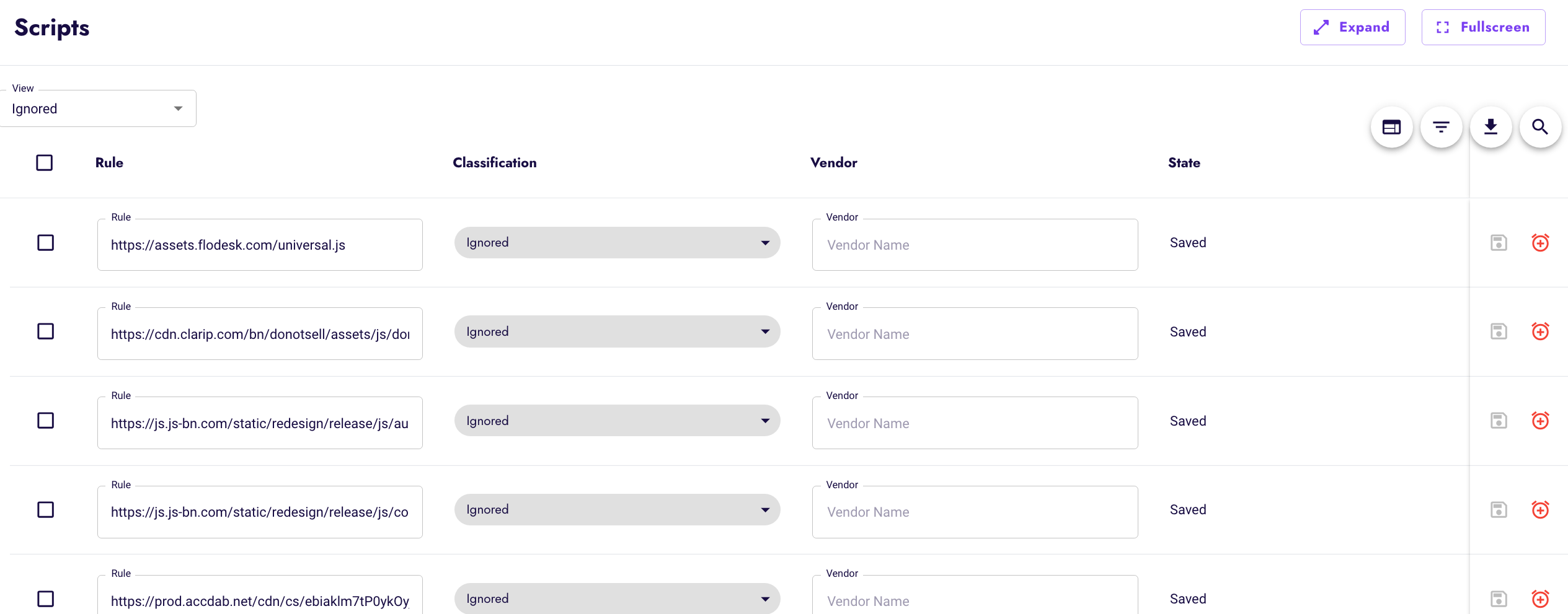1568x614 pixels.
Task: Click red alarm-add icon for clarip row
Action: coord(1540,331)
